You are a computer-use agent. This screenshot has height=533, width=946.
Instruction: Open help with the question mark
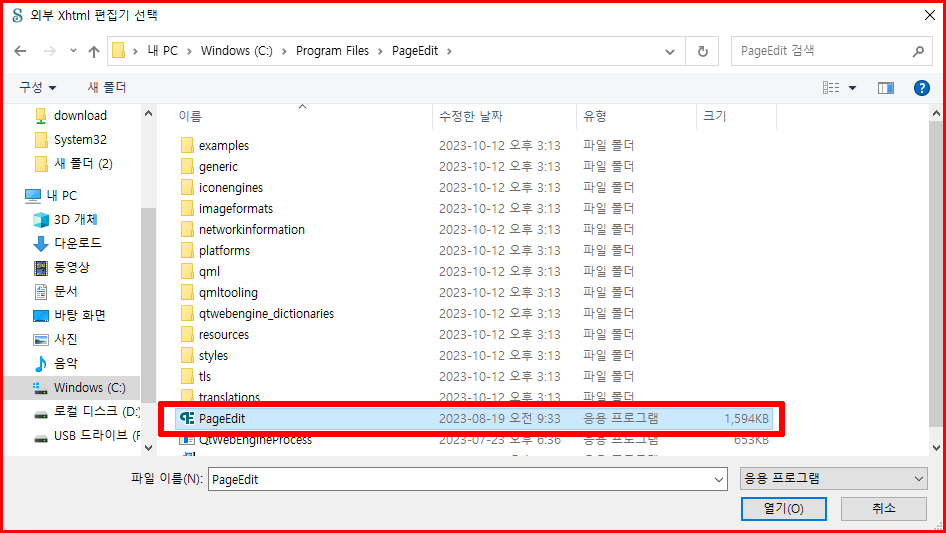921,88
